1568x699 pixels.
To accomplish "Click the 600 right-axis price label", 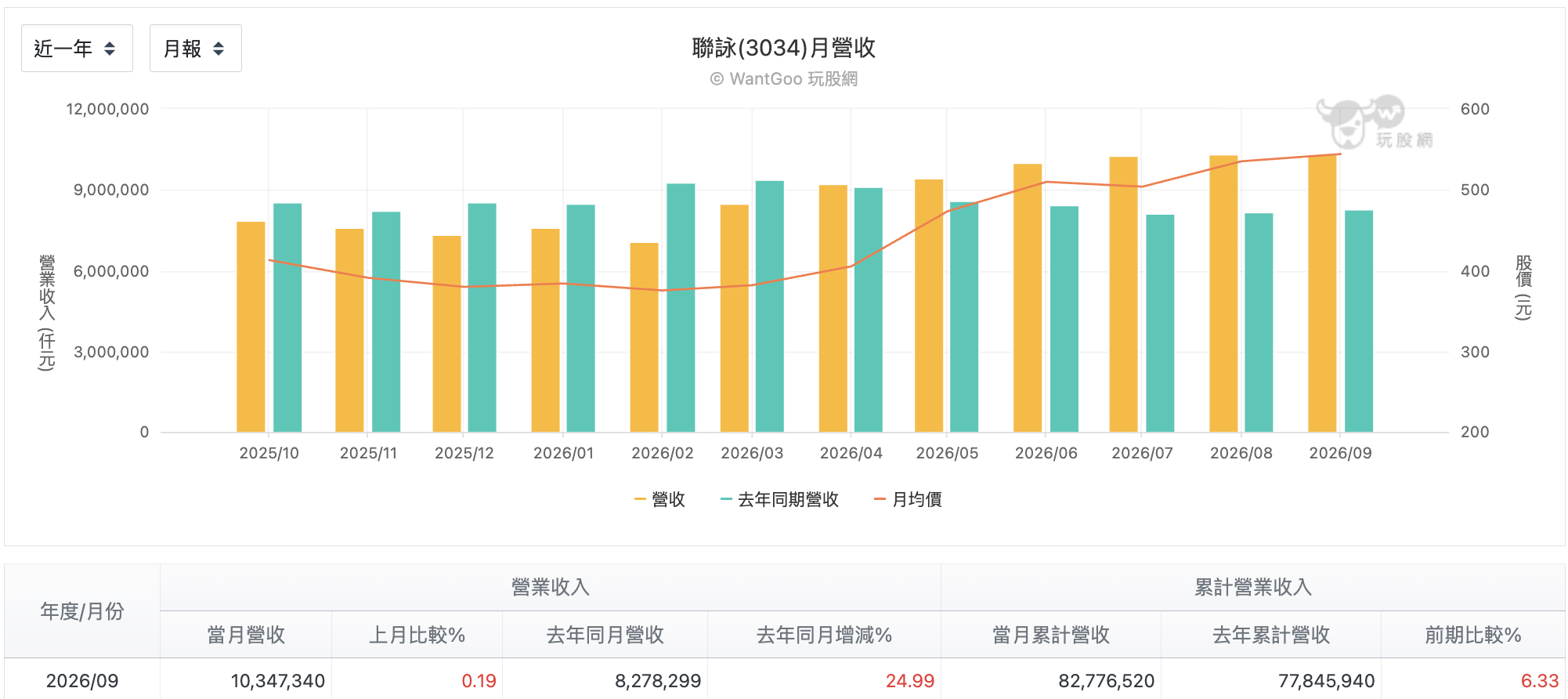I will coord(1475,109).
